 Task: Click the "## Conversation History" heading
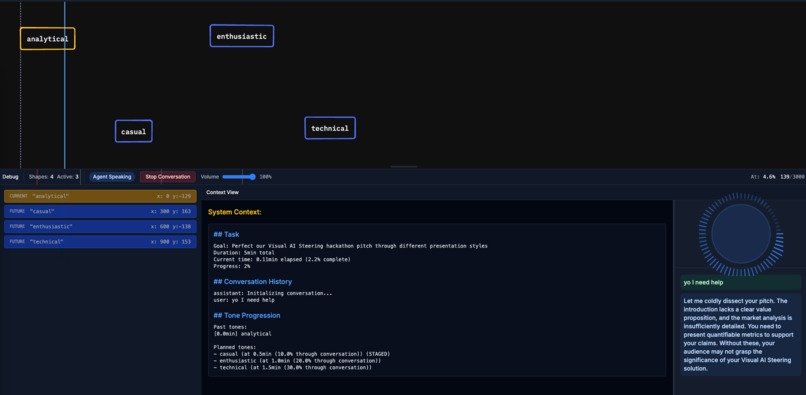252,282
